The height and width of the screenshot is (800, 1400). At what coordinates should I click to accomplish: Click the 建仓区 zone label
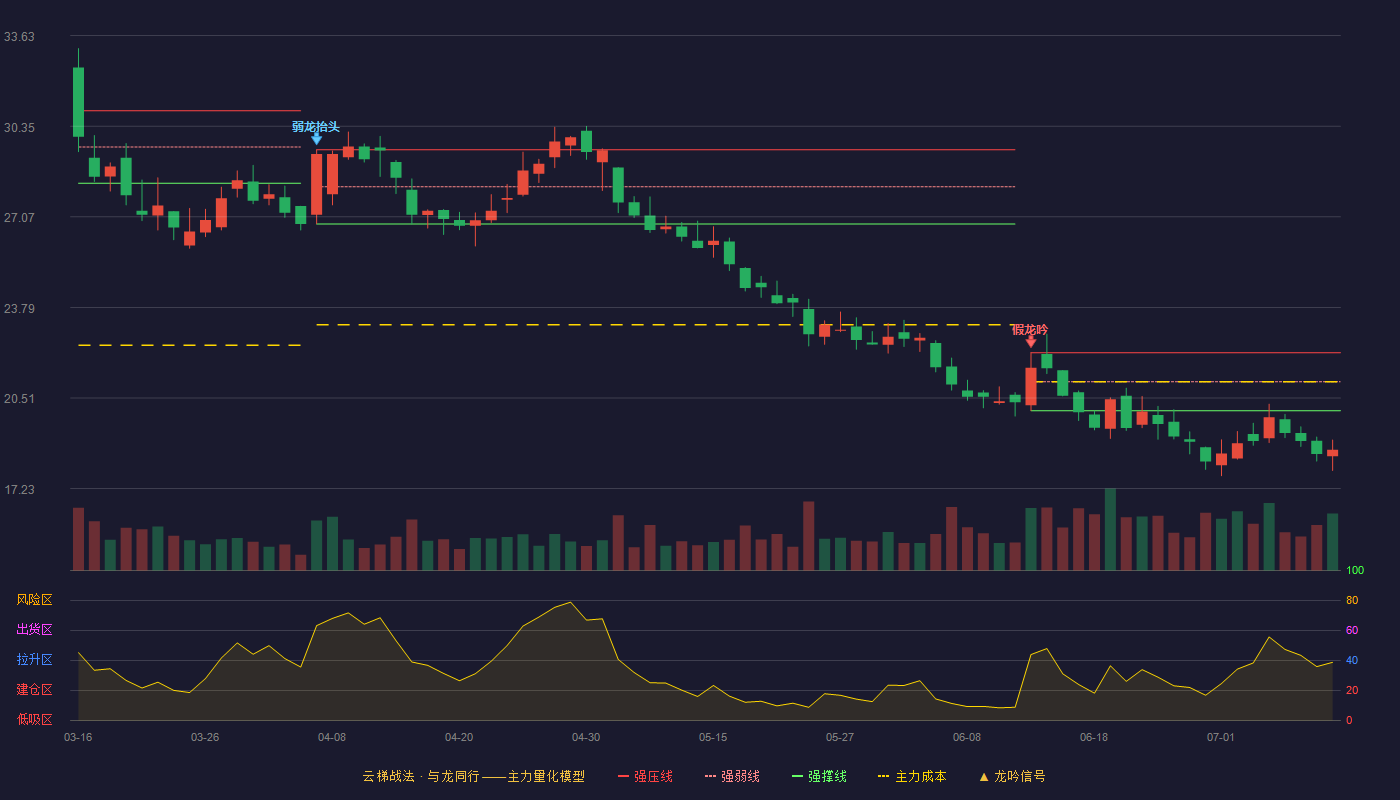34,690
